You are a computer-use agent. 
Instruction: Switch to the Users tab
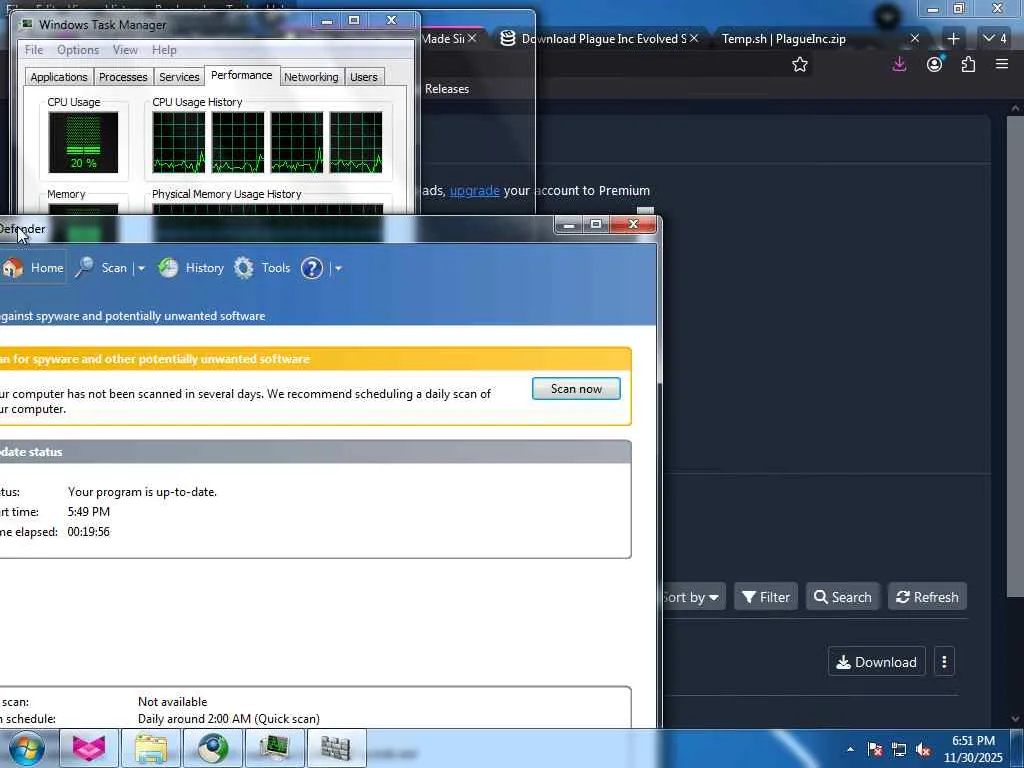(364, 77)
